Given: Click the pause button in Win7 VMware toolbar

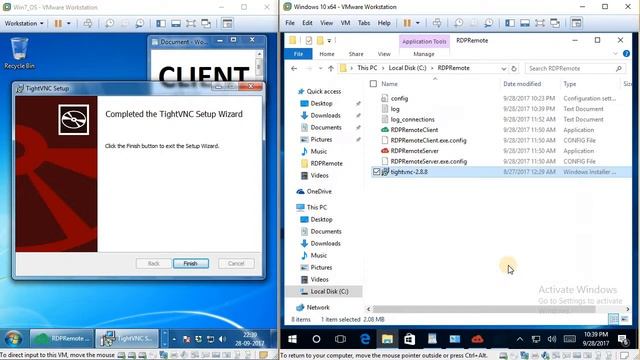Looking at the screenshot, I should point(58,23).
